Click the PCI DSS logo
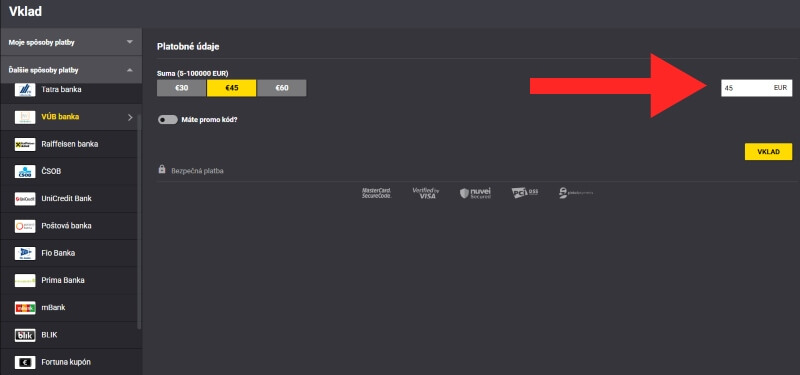The height and width of the screenshot is (375, 800). [524, 193]
